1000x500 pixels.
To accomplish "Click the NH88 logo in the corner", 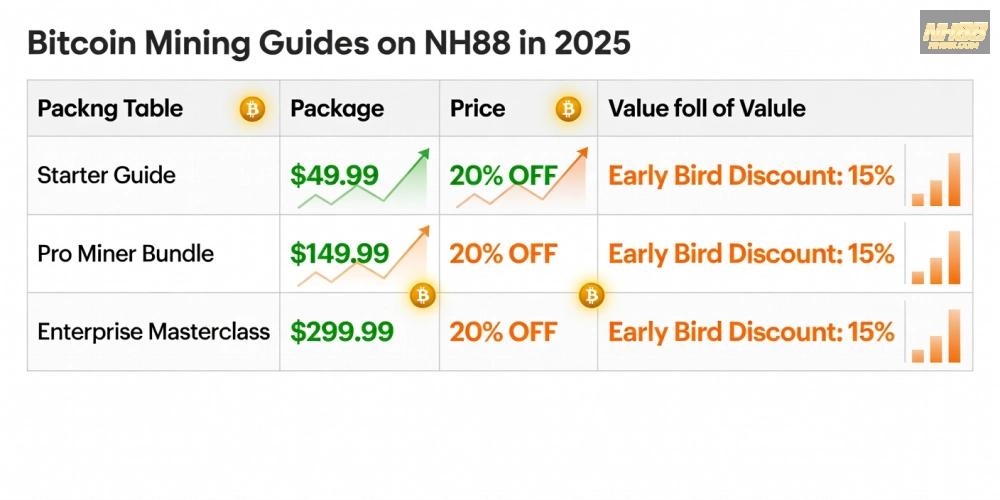I will pos(955,33).
